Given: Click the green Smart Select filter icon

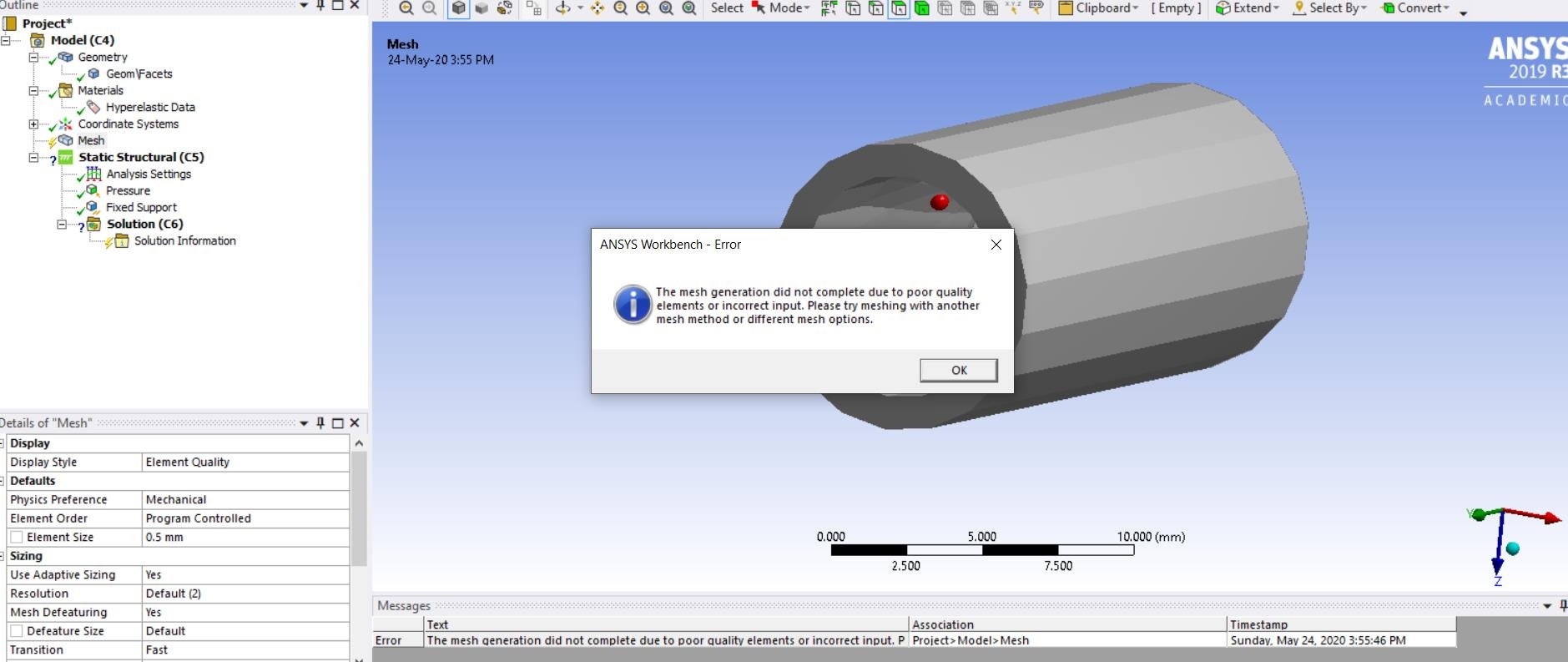Looking at the screenshot, I should [829, 8].
